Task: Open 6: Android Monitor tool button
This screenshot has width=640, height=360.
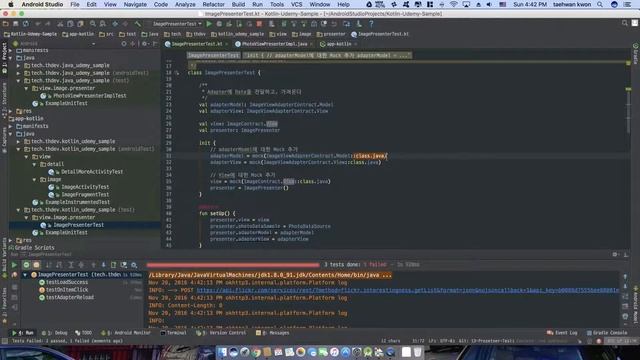Action: pos(125,333)
